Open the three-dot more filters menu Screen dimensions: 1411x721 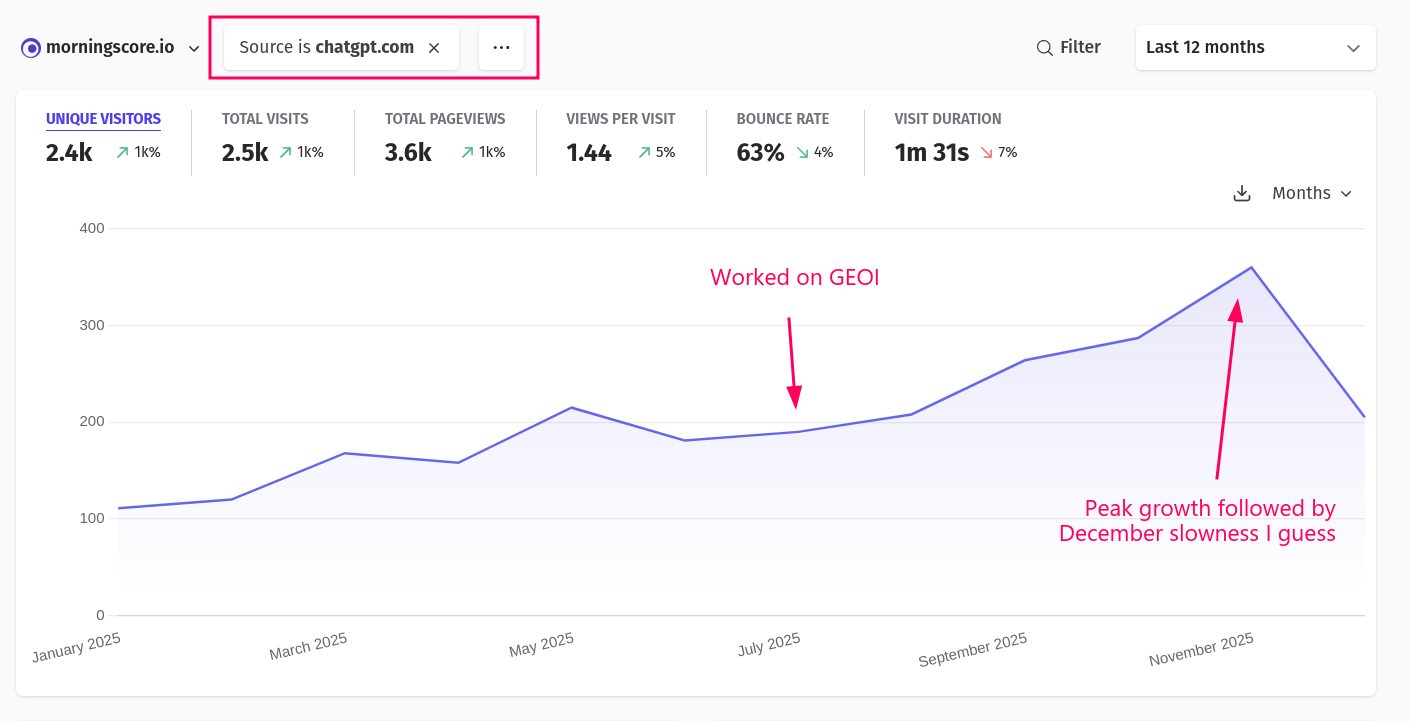501,48
